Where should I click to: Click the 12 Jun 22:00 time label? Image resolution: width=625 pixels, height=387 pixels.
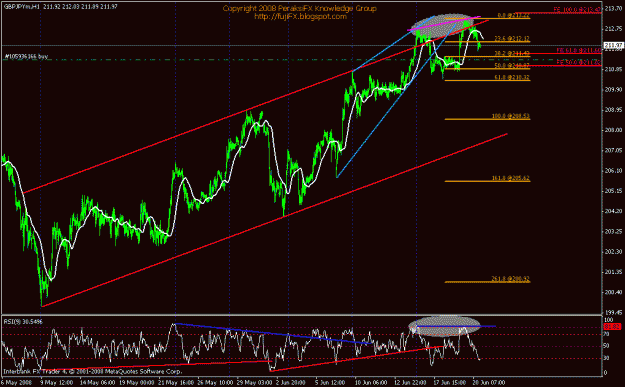click(x=411, y=383)
